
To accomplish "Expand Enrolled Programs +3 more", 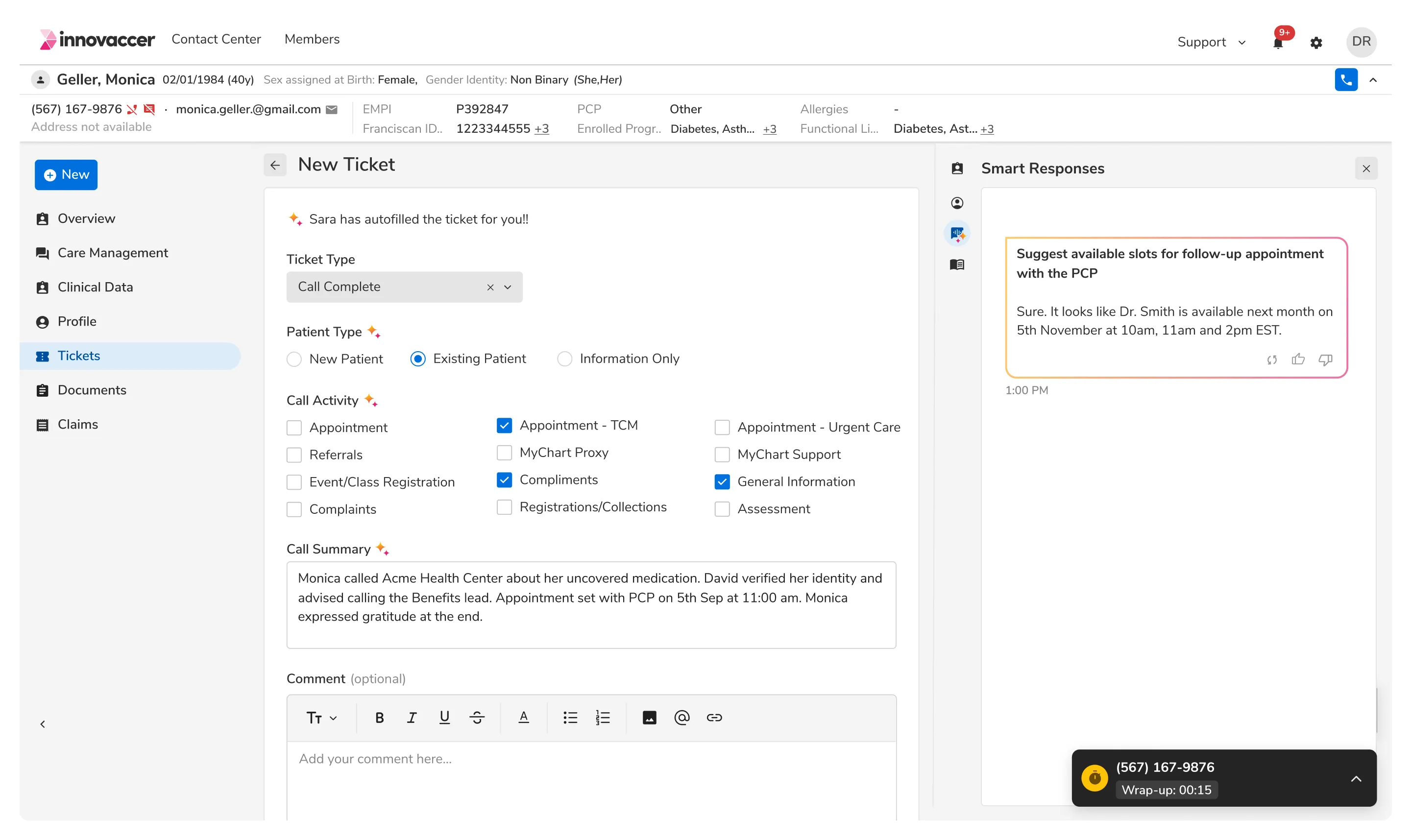I will coord(770,129).
